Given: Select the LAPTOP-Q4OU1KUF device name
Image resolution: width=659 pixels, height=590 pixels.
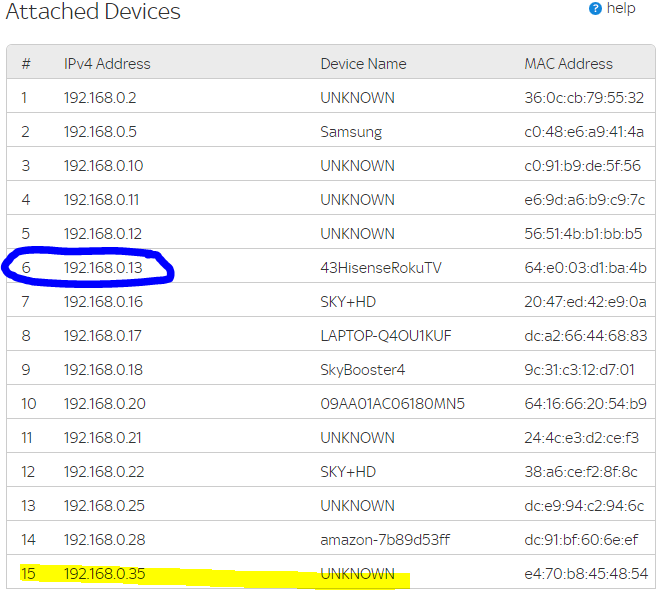Looking at the screenshot, I should coord(386,335).
